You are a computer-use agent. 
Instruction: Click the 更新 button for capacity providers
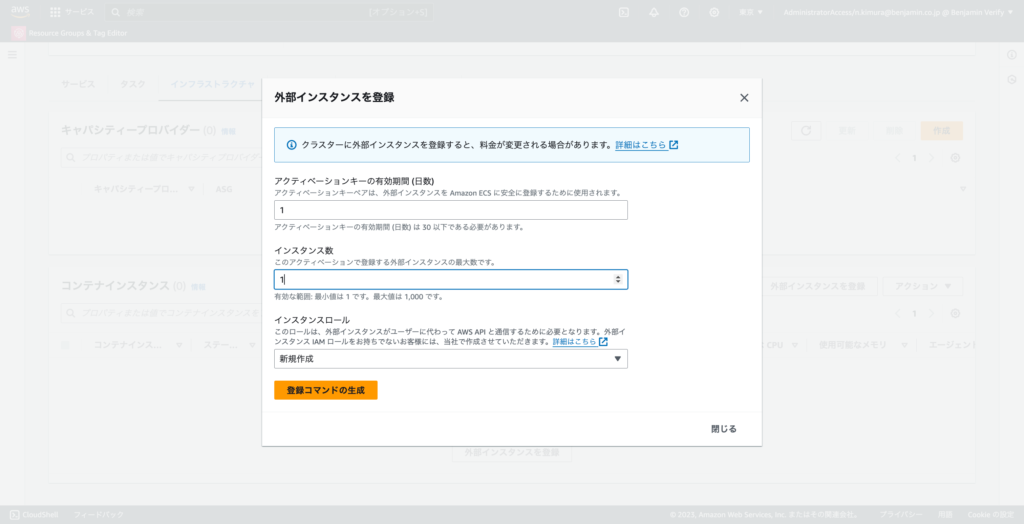pyautogui.click(x=846, y=131)
